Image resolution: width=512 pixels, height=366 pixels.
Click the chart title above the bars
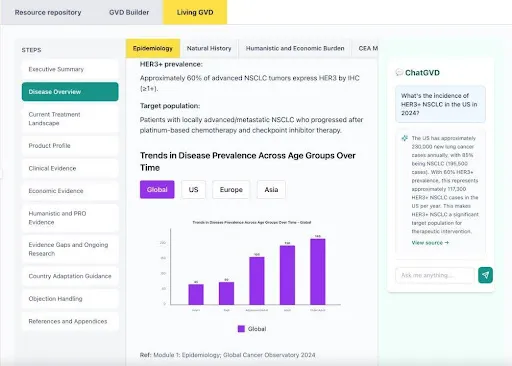tap(252, 222)
